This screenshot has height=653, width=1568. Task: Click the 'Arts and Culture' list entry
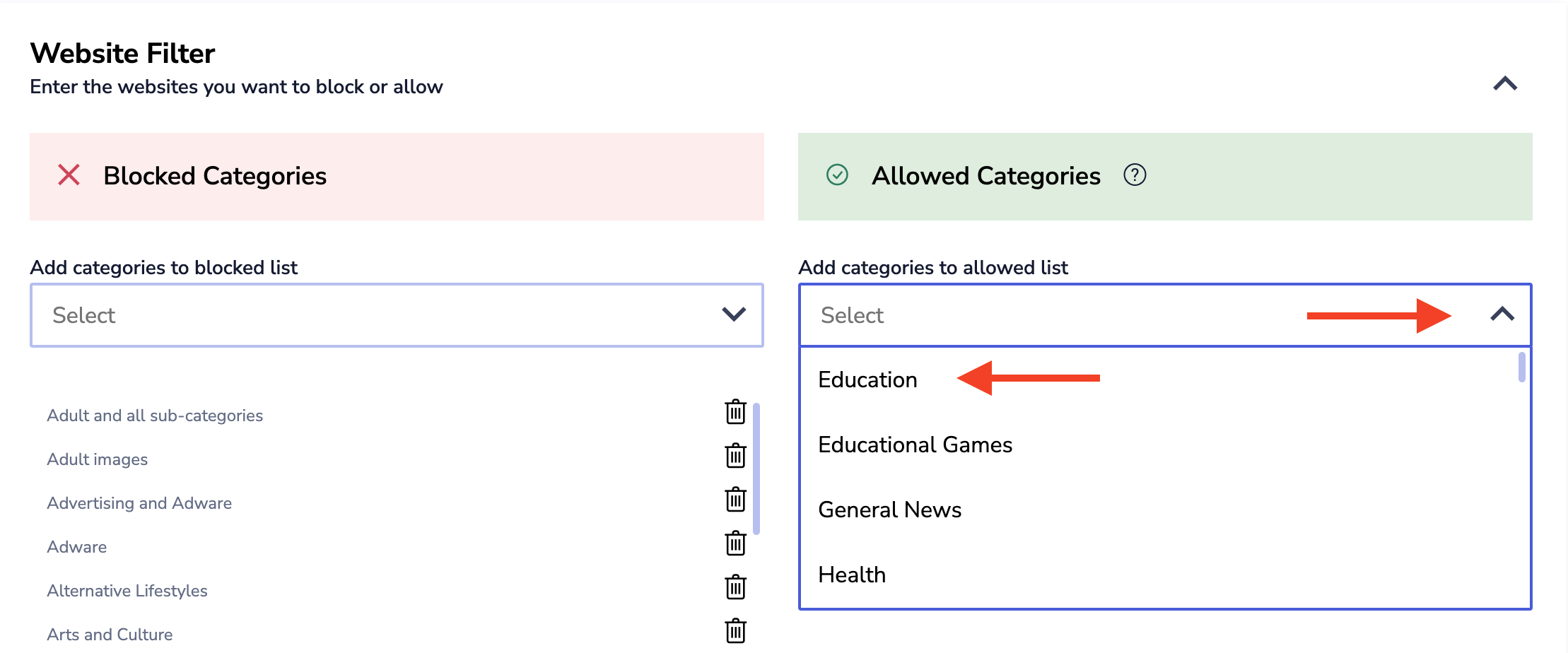point(110,635)
